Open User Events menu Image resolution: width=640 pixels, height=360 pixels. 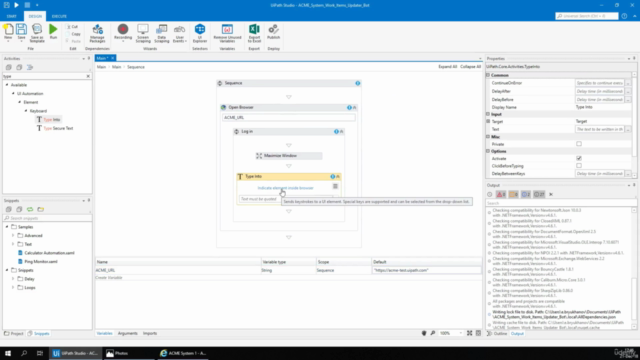click(180, 33)
